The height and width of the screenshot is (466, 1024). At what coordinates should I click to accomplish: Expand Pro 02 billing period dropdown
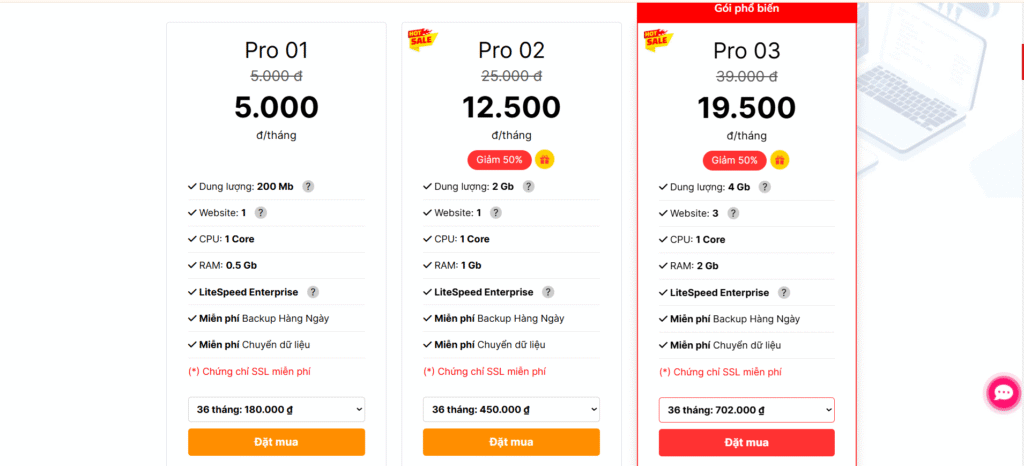tap(511, 410)
